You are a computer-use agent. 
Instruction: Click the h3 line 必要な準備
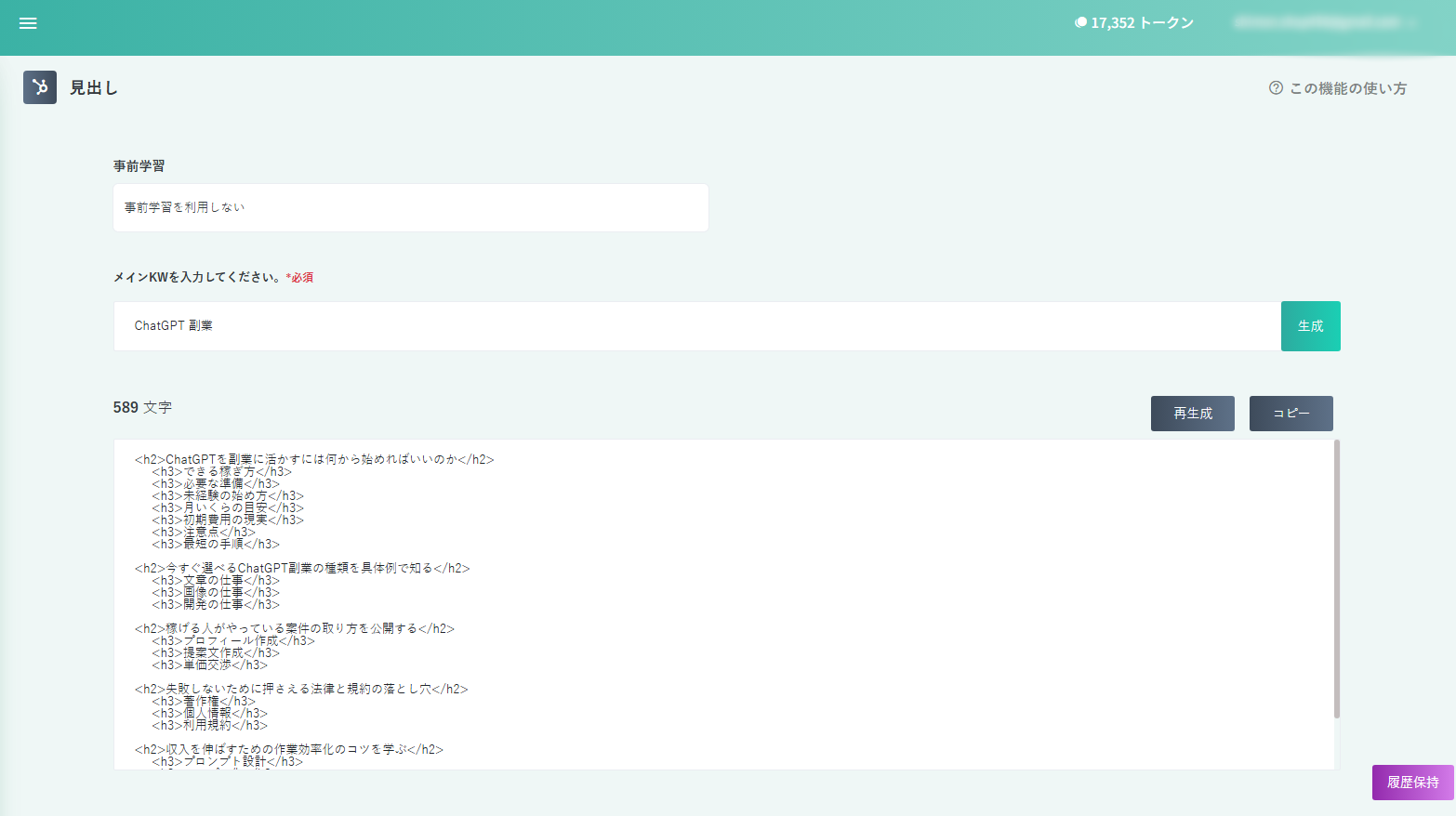pyautogui.click(x=216, y=483)
